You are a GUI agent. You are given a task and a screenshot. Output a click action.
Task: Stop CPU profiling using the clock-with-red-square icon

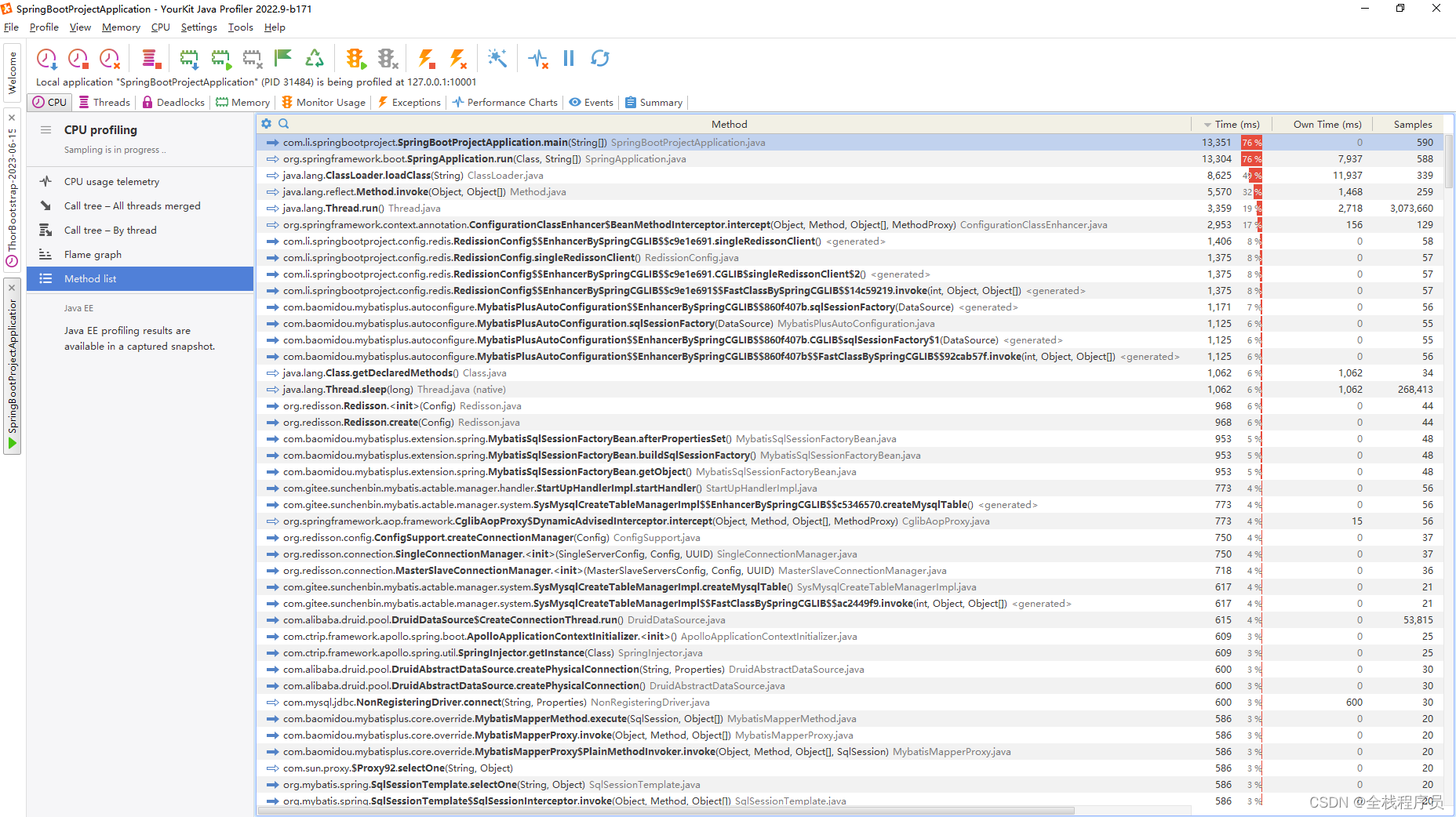coord(78,59)
